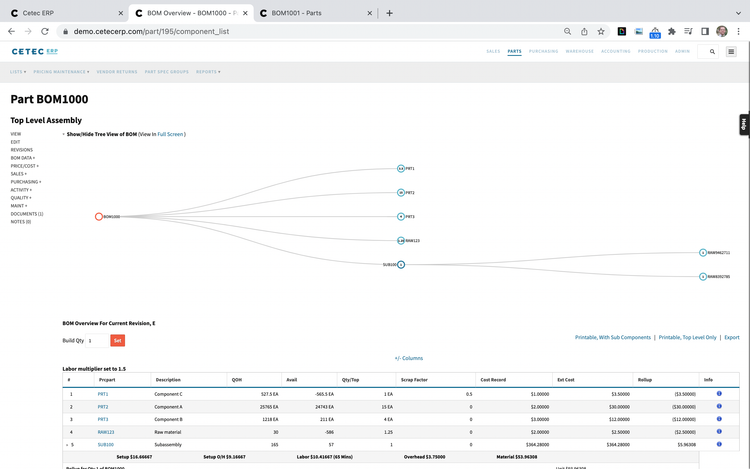Bookmark page with the star icon
Image resolution: width=750 pixels, height=469 pixels.
(x=601, y=31)
